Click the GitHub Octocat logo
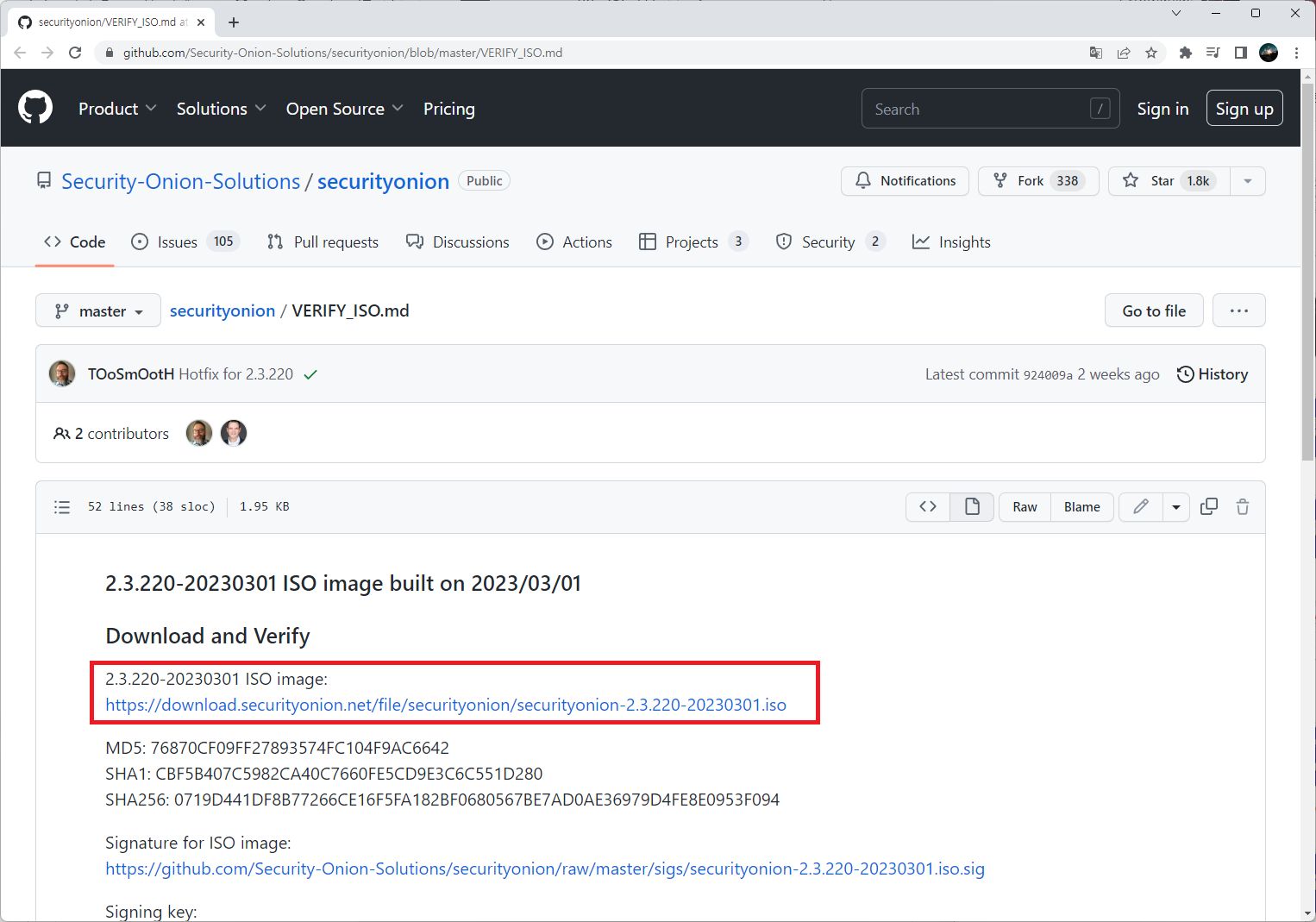This screenshot has height=922, width=1316. pyautogui.click(x=35, y=108)
